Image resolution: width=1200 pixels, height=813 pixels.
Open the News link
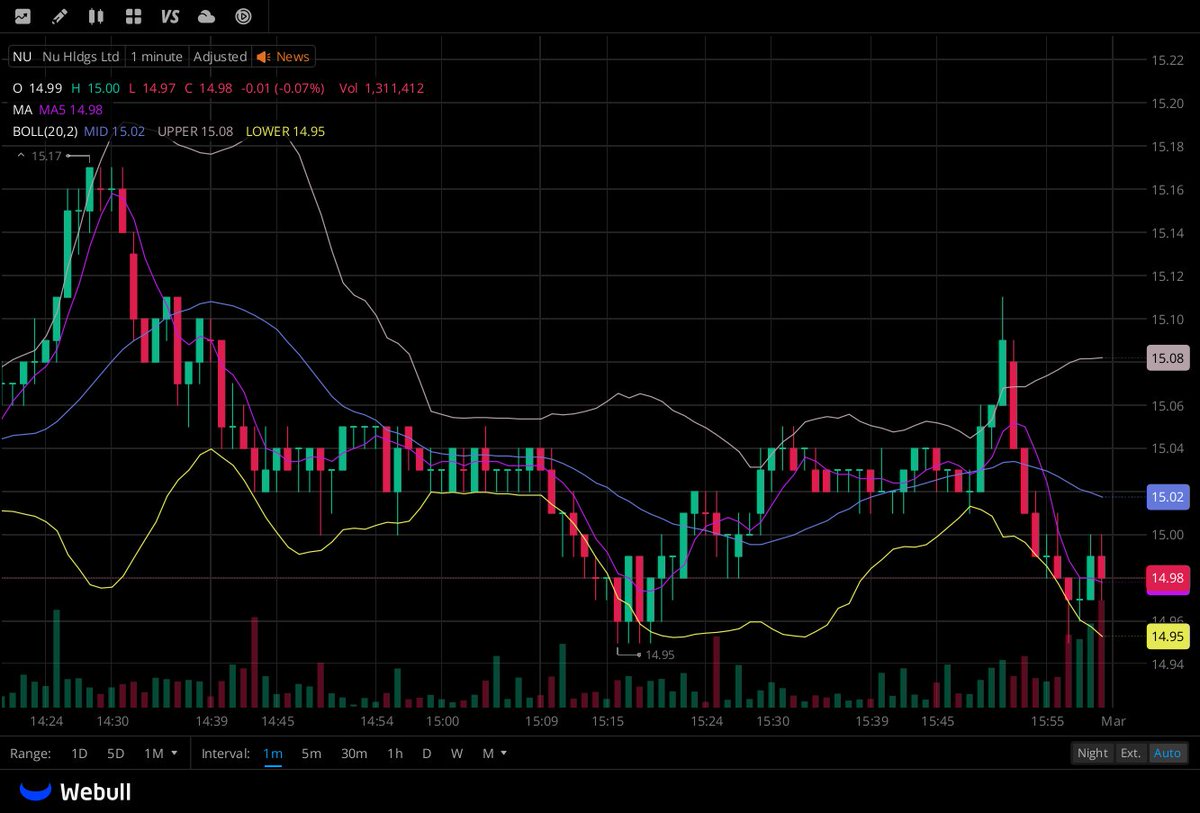coord(293,57)
